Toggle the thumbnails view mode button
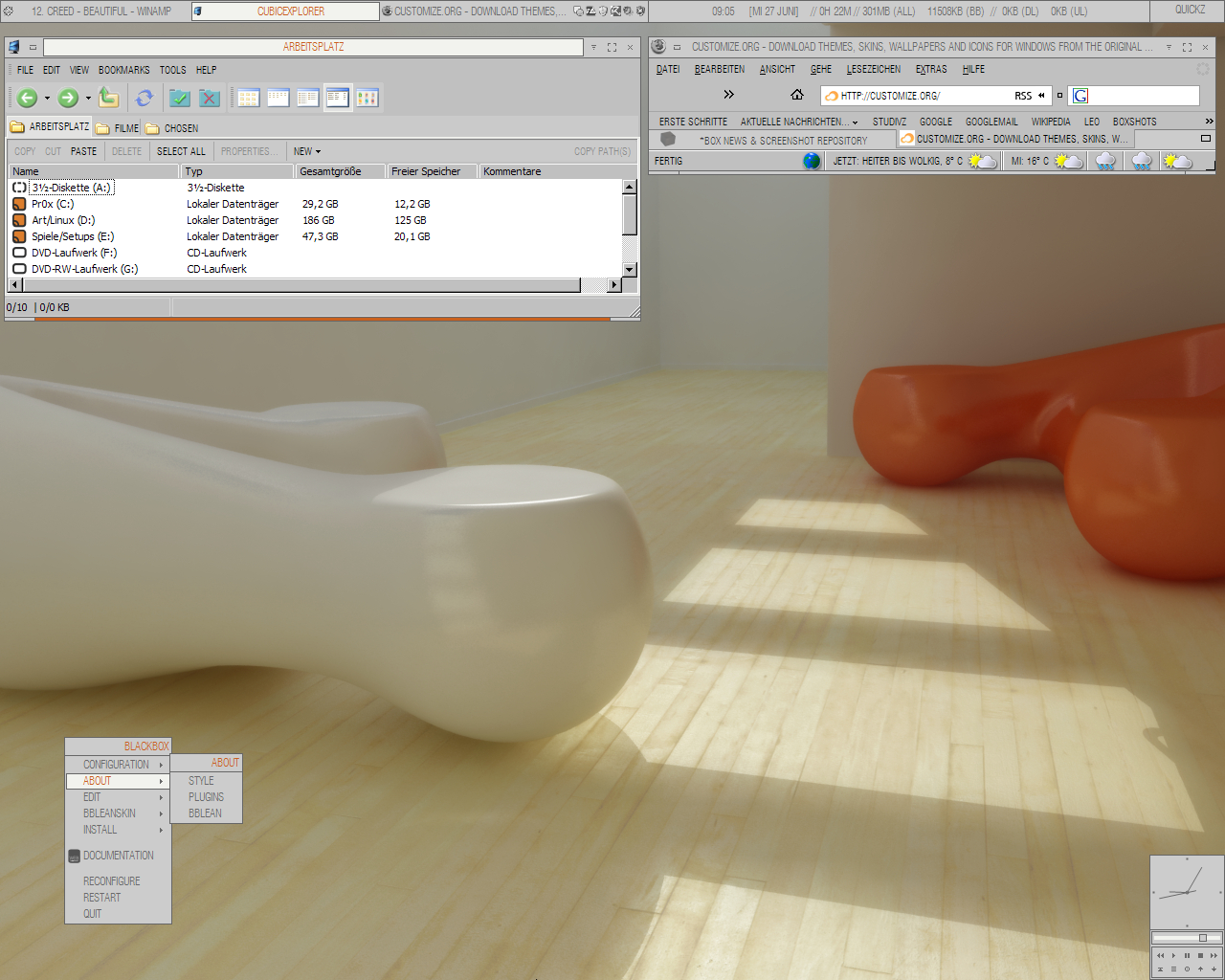The image size is (1225, 980). [x=367, y=98]
